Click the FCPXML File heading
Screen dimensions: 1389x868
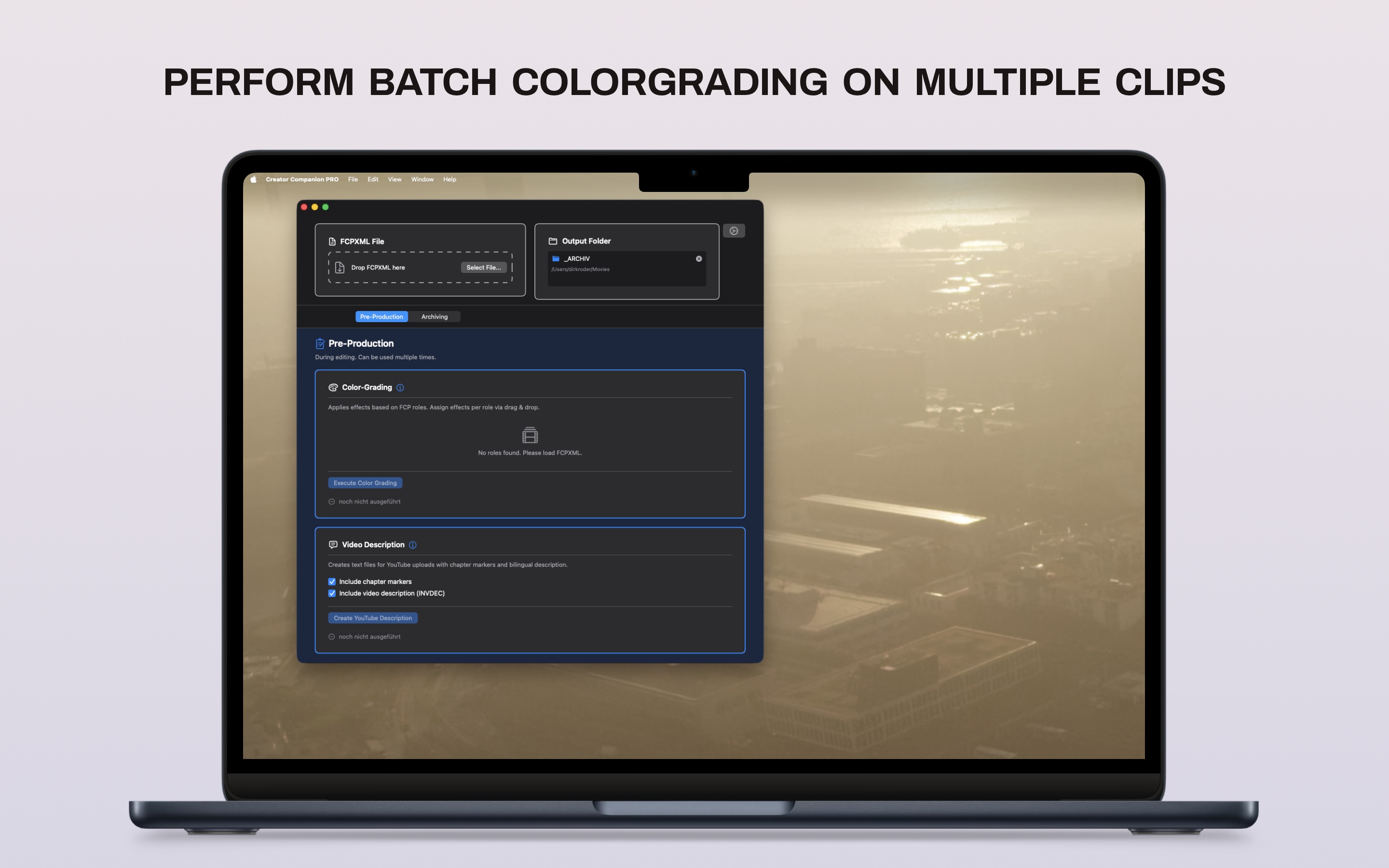coord(362,242)
